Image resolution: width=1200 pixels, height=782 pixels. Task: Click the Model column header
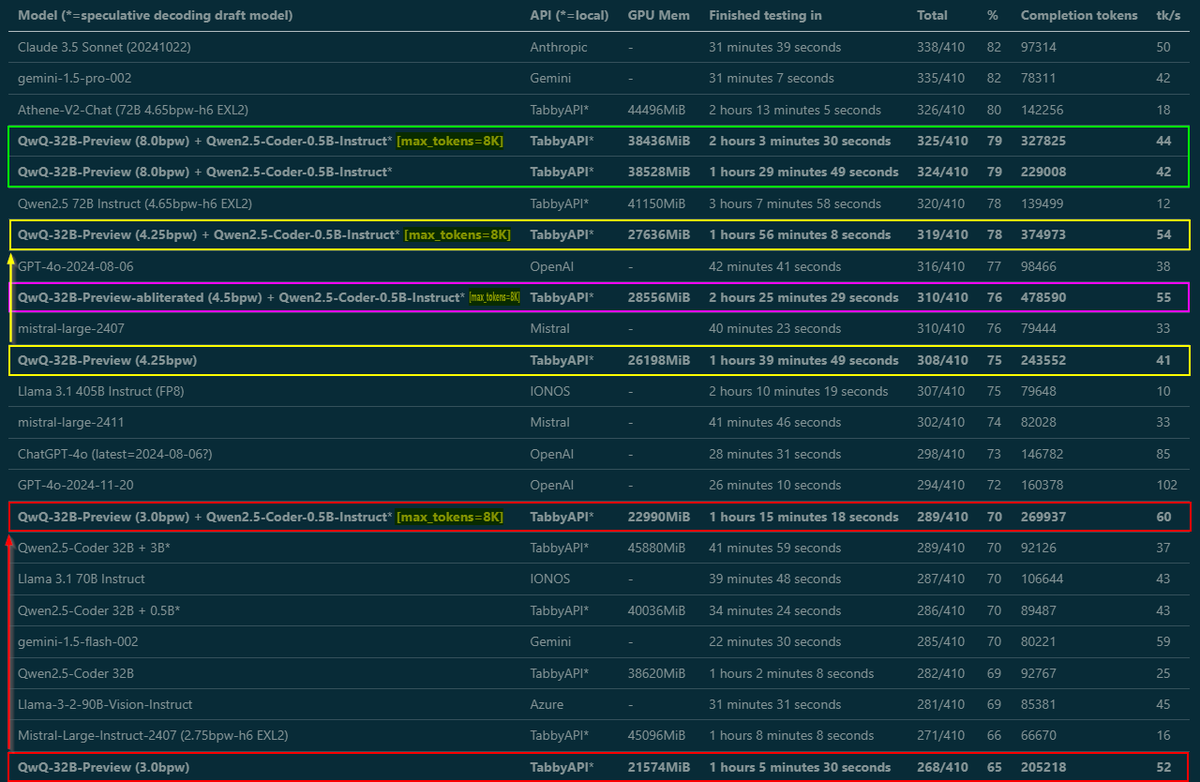pos(155,15)
